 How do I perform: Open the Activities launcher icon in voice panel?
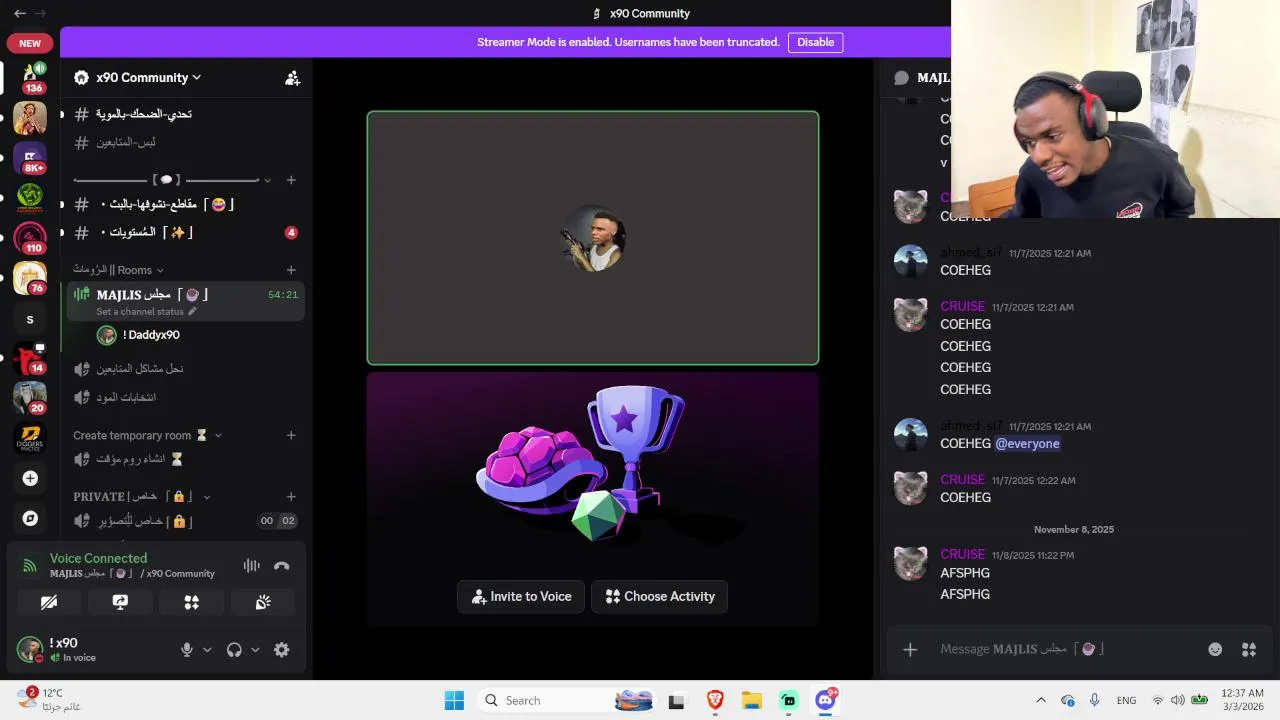coord(191,602)
